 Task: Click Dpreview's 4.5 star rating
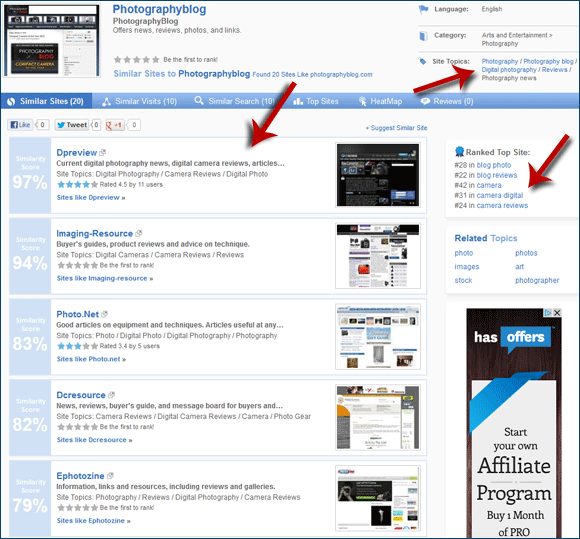[x=77, y=184]
